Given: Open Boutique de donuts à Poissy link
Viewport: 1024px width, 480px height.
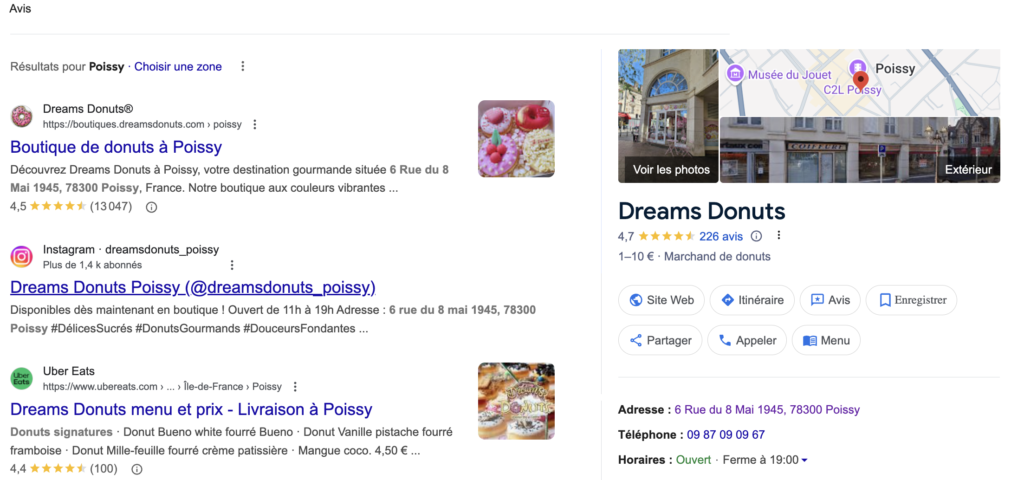Looking at the screenshot, I should tap(116, 147).
